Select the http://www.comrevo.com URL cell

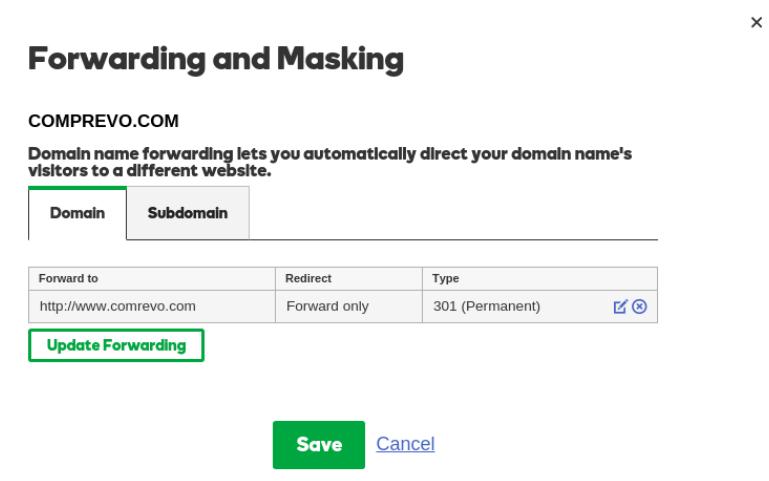pyautogui.click(x=117, y=306)
